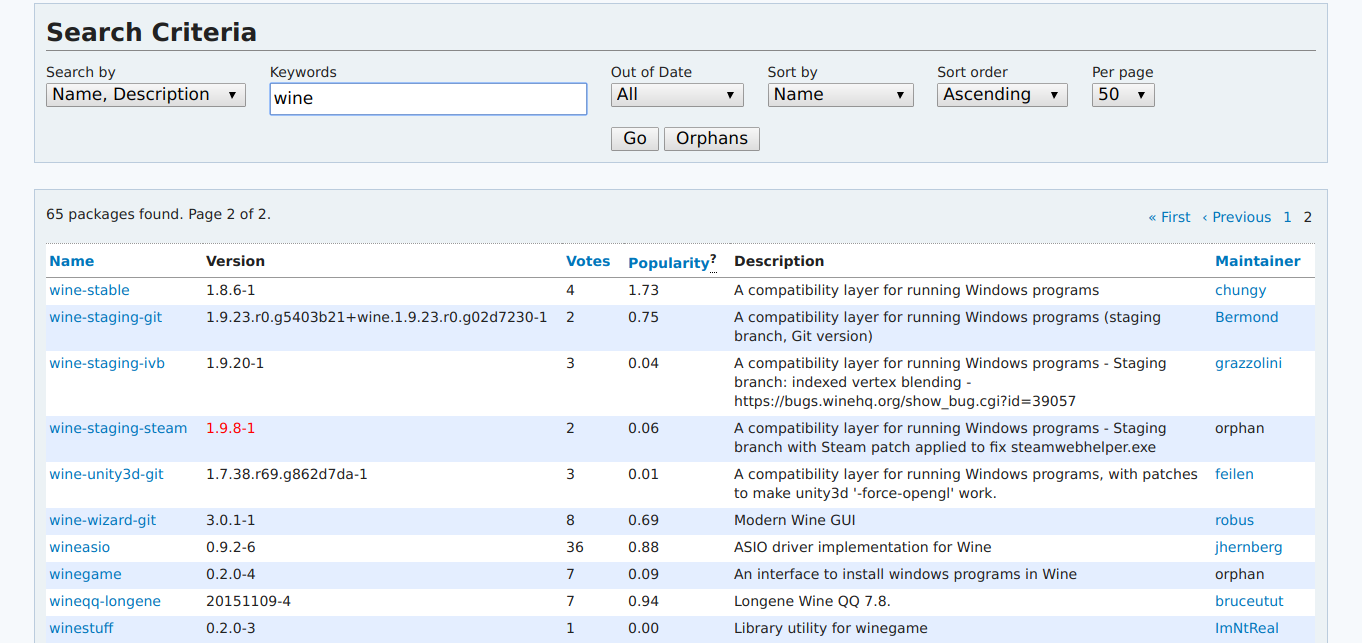
Task: Click version 1.7.38.r69.g862d7da-1 cell
Action: [287, 474]
